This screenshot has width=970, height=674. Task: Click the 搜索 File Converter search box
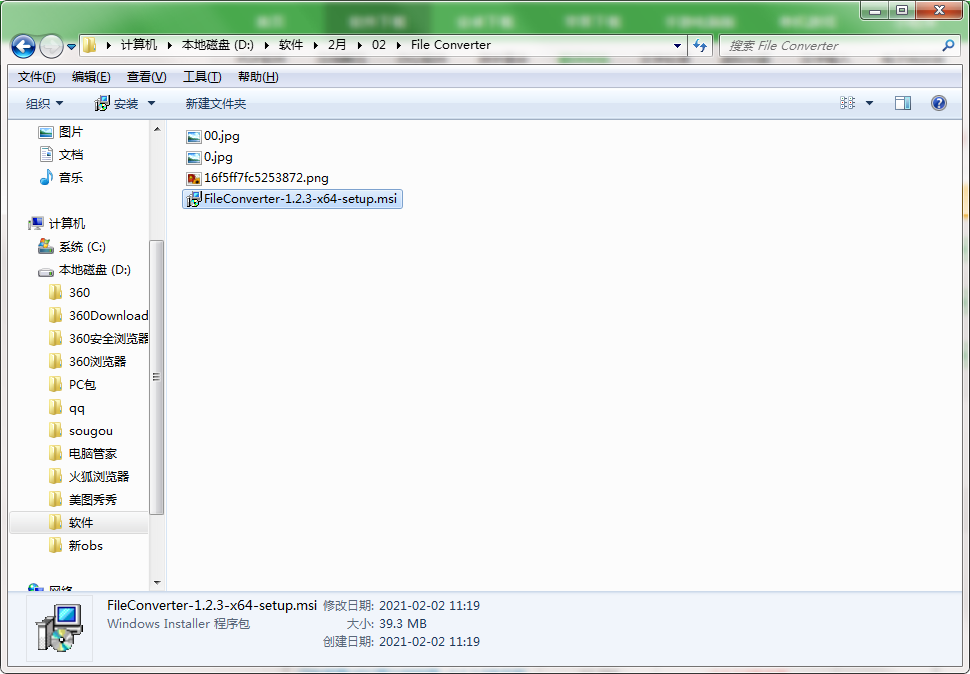[830, 45]
